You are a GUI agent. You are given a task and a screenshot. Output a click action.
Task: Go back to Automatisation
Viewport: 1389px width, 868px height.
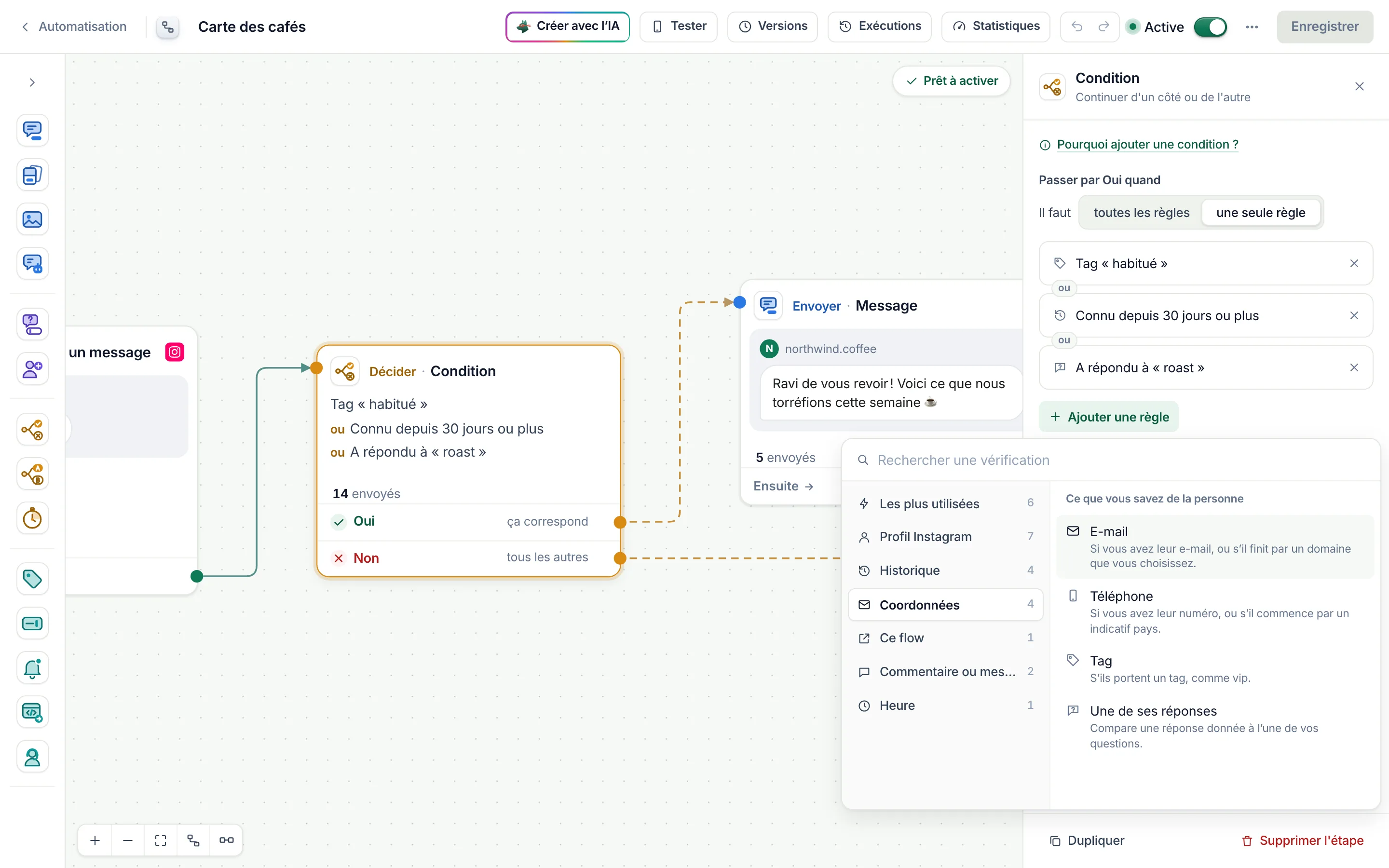point(74,27)
